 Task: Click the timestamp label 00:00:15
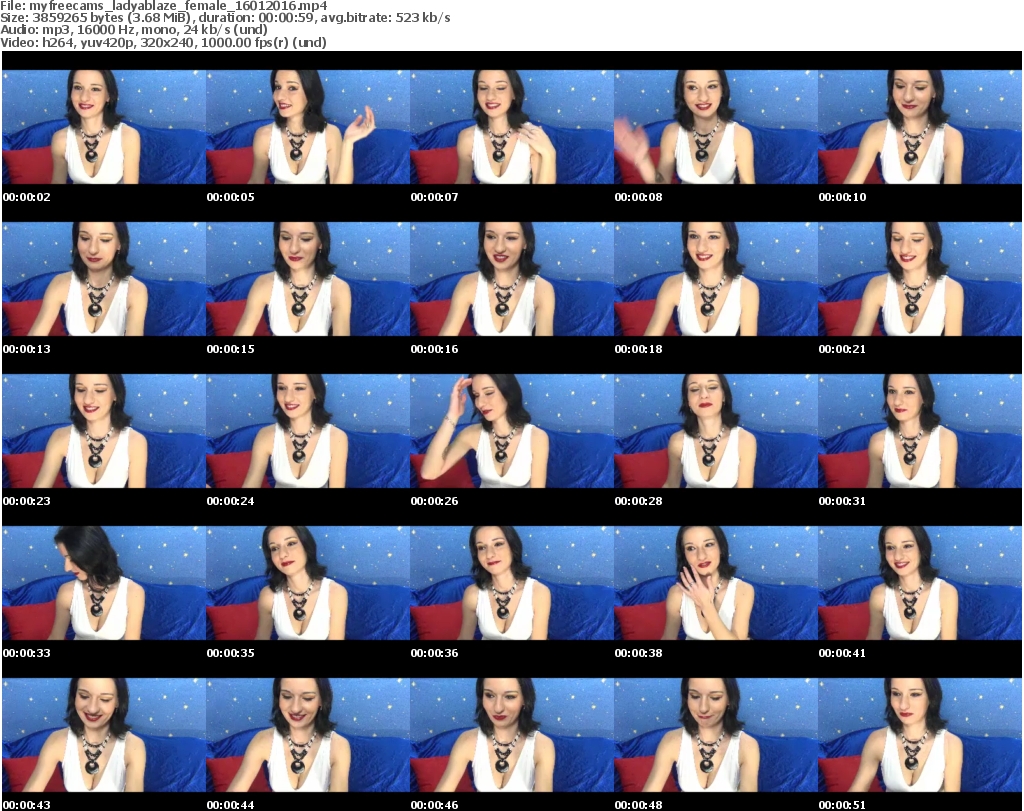(231, 349)
